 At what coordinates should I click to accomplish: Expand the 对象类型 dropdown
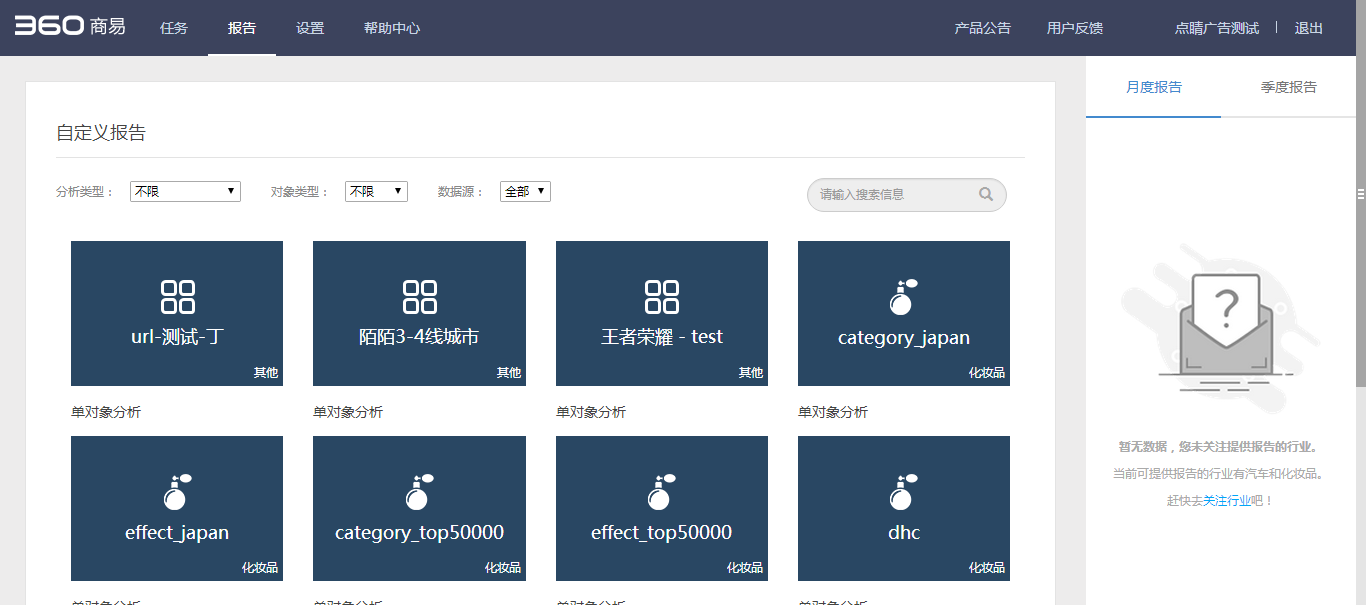(376, 191)
